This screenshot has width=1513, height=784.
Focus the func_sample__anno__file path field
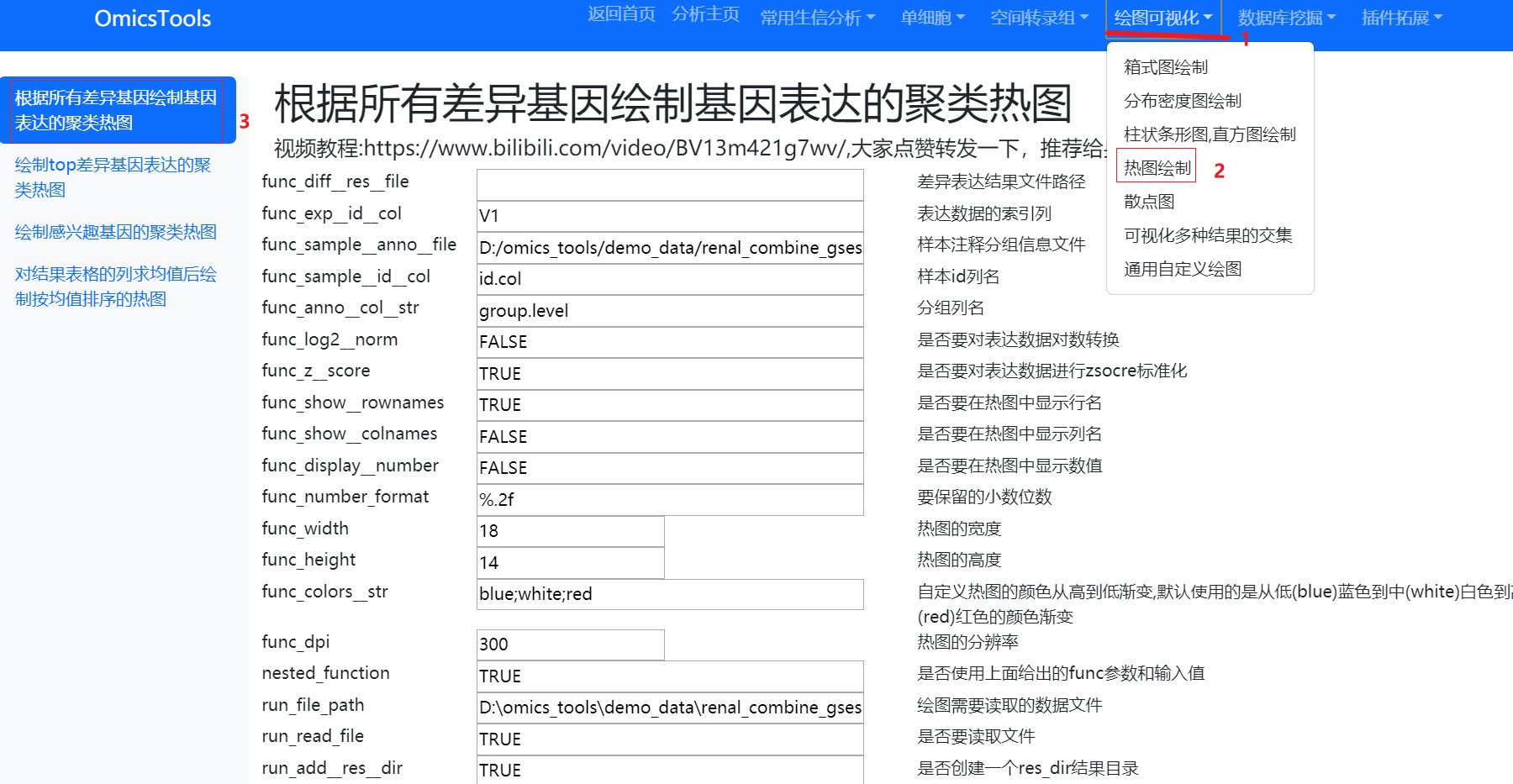tap(670, 248)
